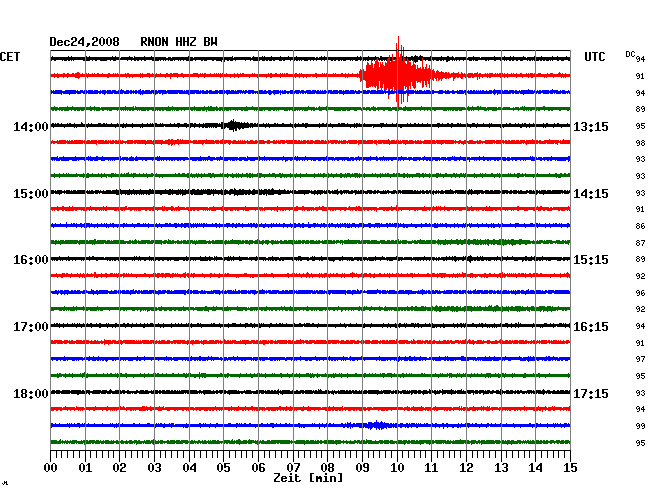Click minute 15 on the time axis
650x494 pixels.
pyautogui.click(x=570, y=467)
